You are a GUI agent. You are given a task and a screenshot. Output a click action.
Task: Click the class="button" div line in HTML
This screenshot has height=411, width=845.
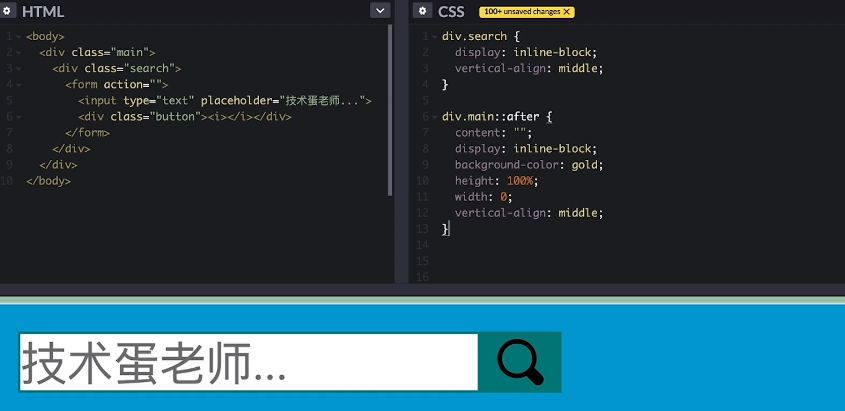(x=185, y=116)
